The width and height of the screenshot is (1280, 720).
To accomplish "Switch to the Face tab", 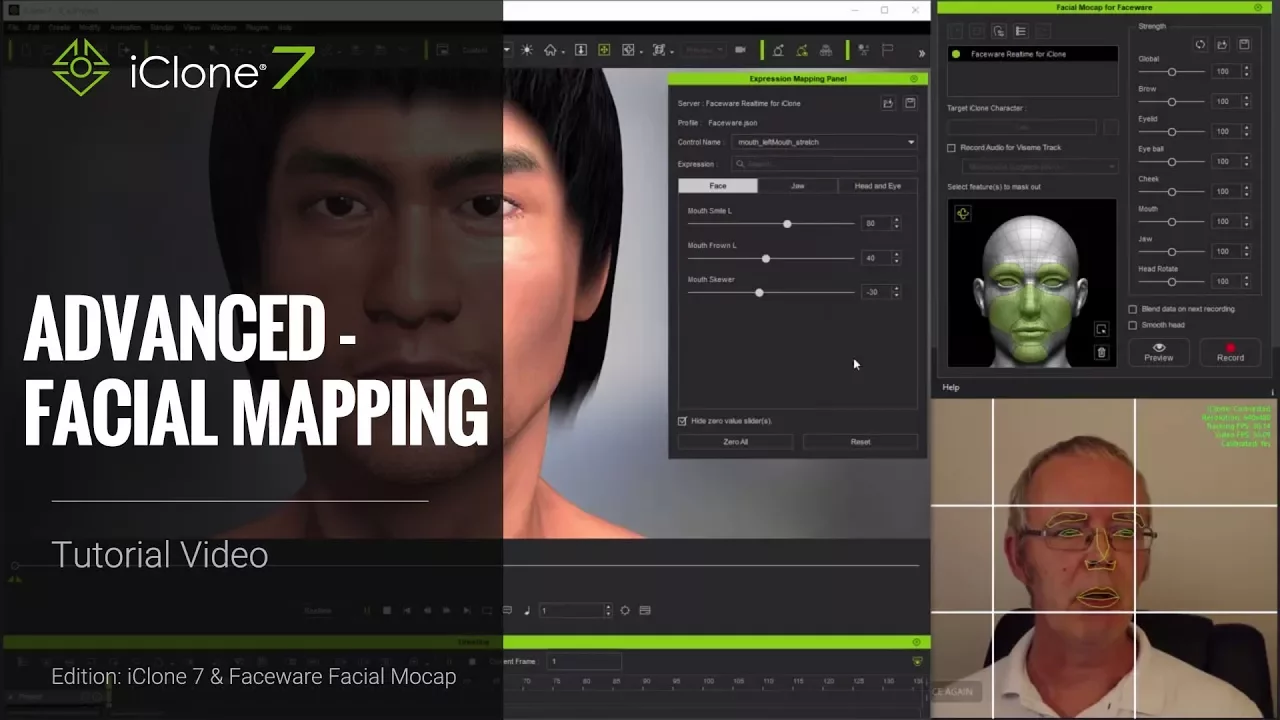I will point(718,186).
